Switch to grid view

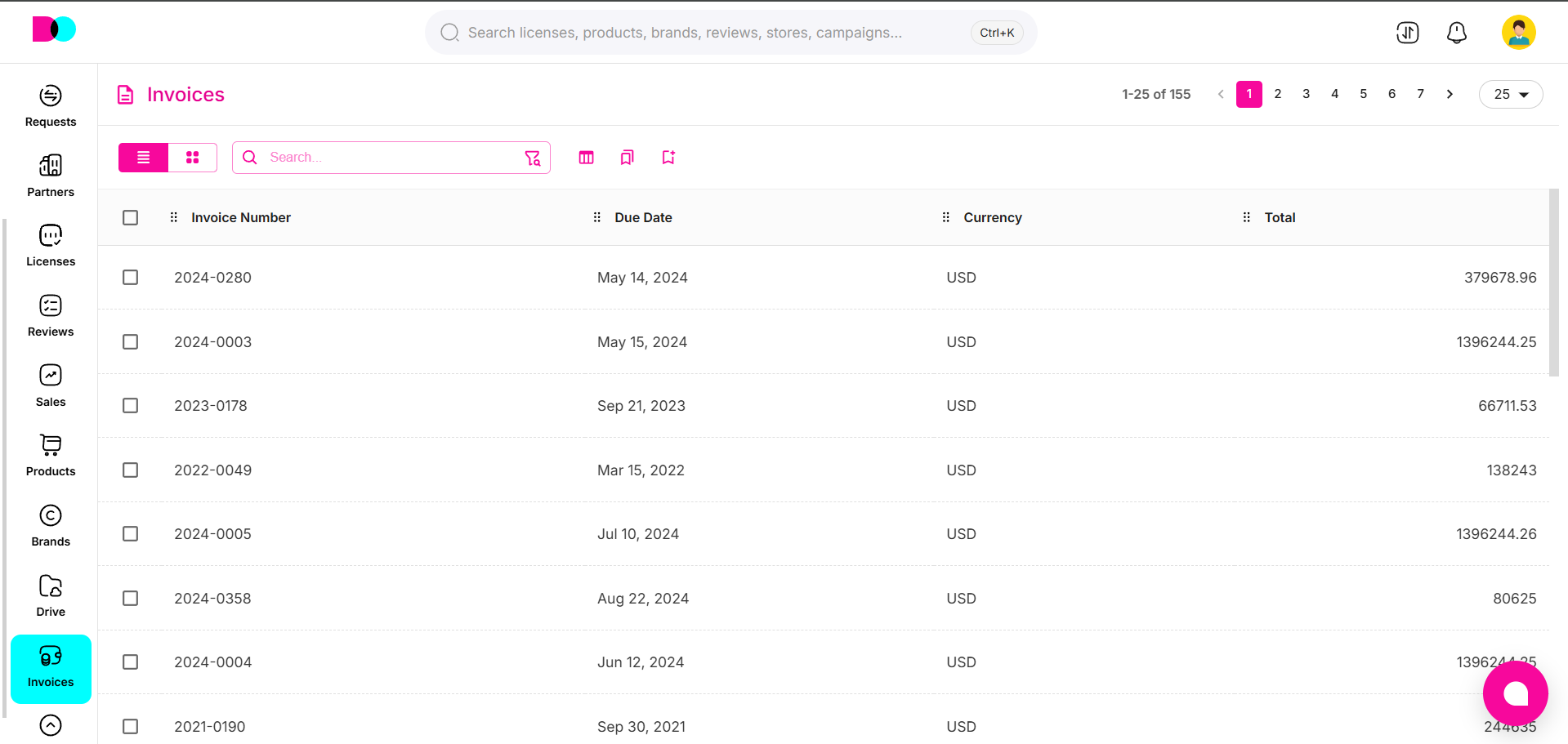coord(193,158)
